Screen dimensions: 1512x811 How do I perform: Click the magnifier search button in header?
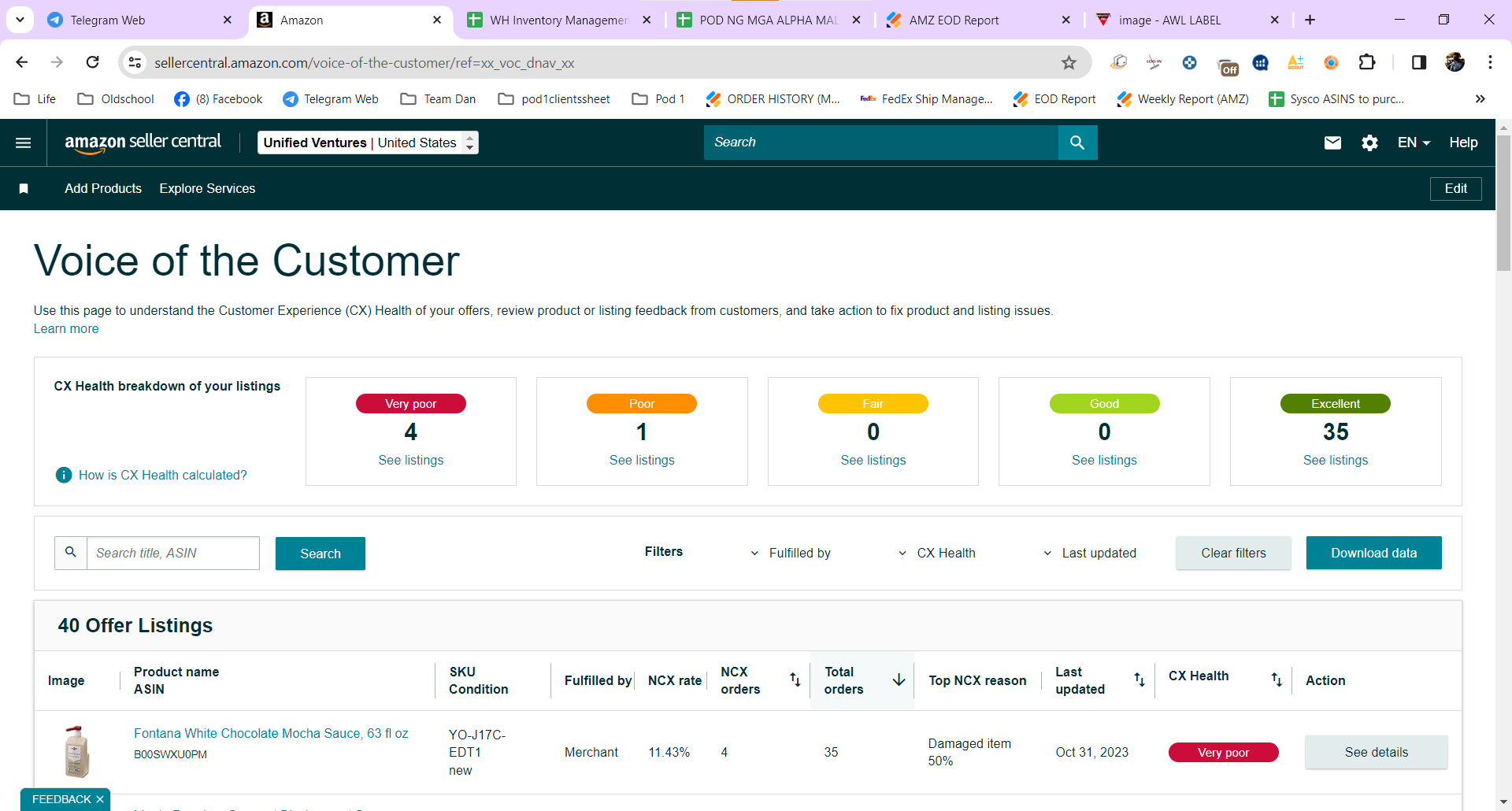[x=1077, y=143]
